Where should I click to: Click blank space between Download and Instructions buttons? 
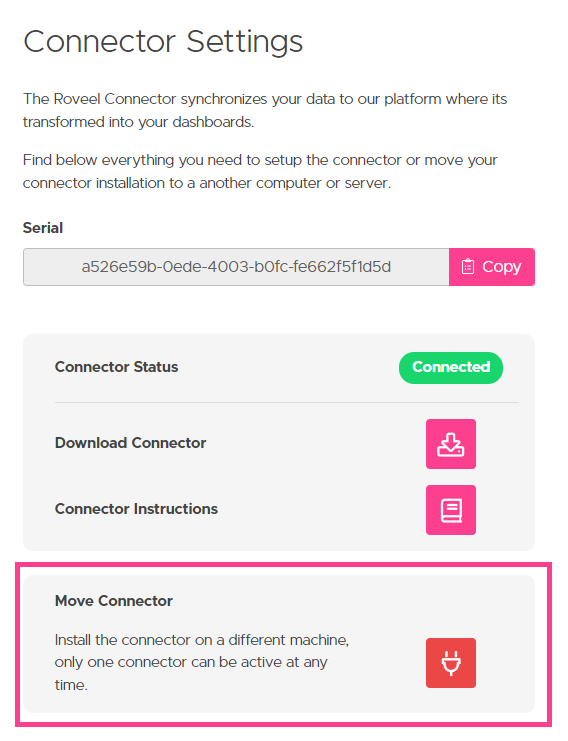coord(450,477)
